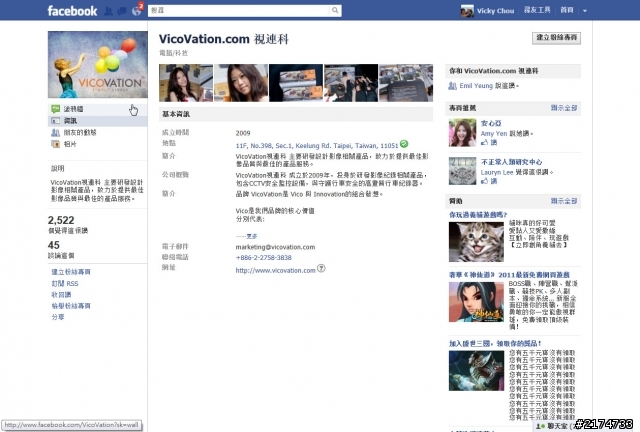The height and width of the screenshot is (432, 640).
Task: Show all sponsored ads link
Action: (x=564, y=201)
